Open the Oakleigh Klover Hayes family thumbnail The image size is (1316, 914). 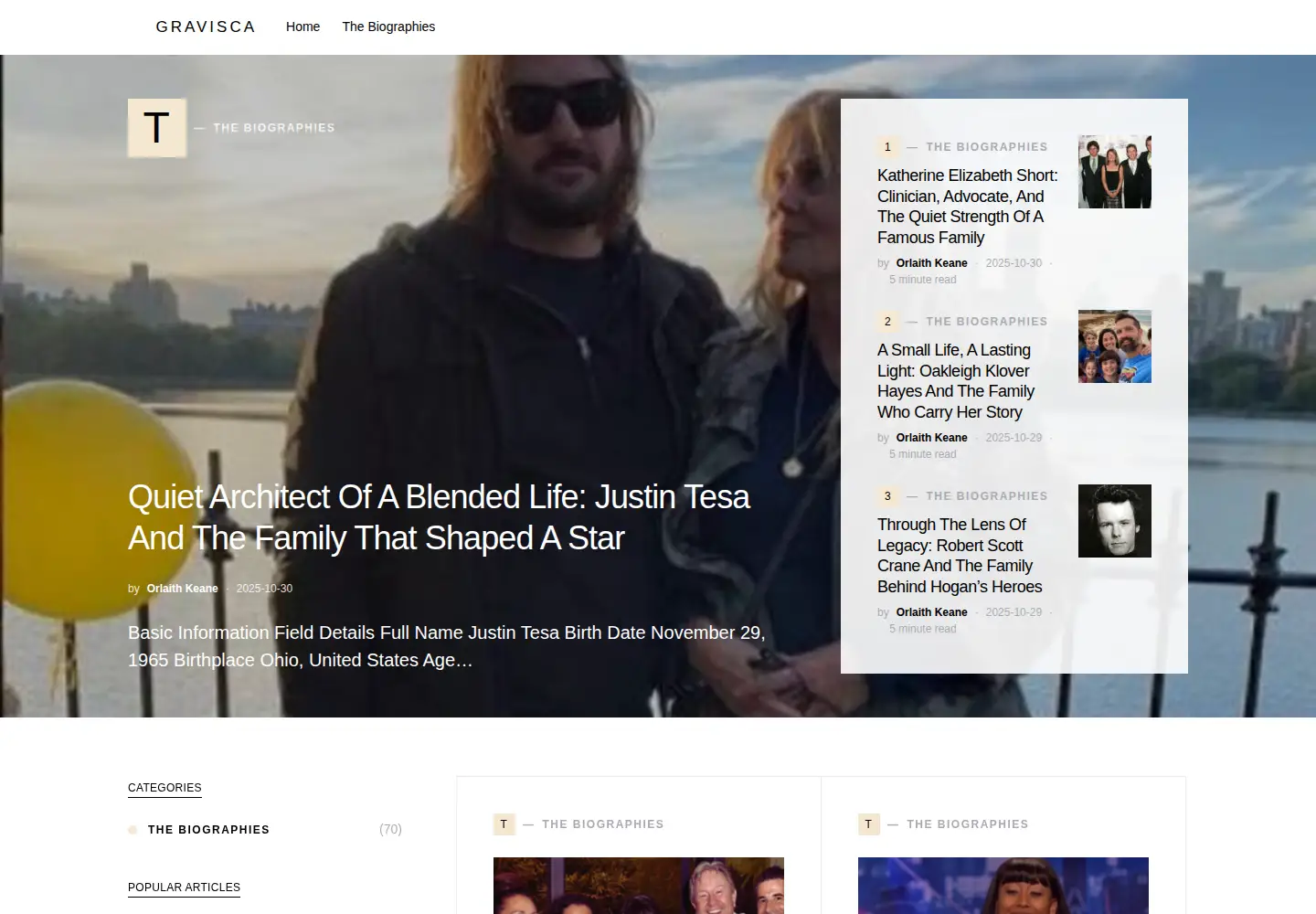pyautogui.click(x=1115, y=346)
